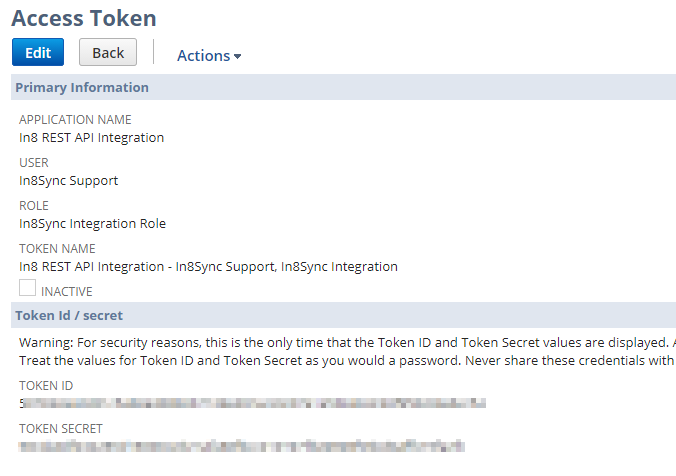Screen dimensions: 676x476
Task: Click the APPLICATION NAME field label
Action: (75, 120)
